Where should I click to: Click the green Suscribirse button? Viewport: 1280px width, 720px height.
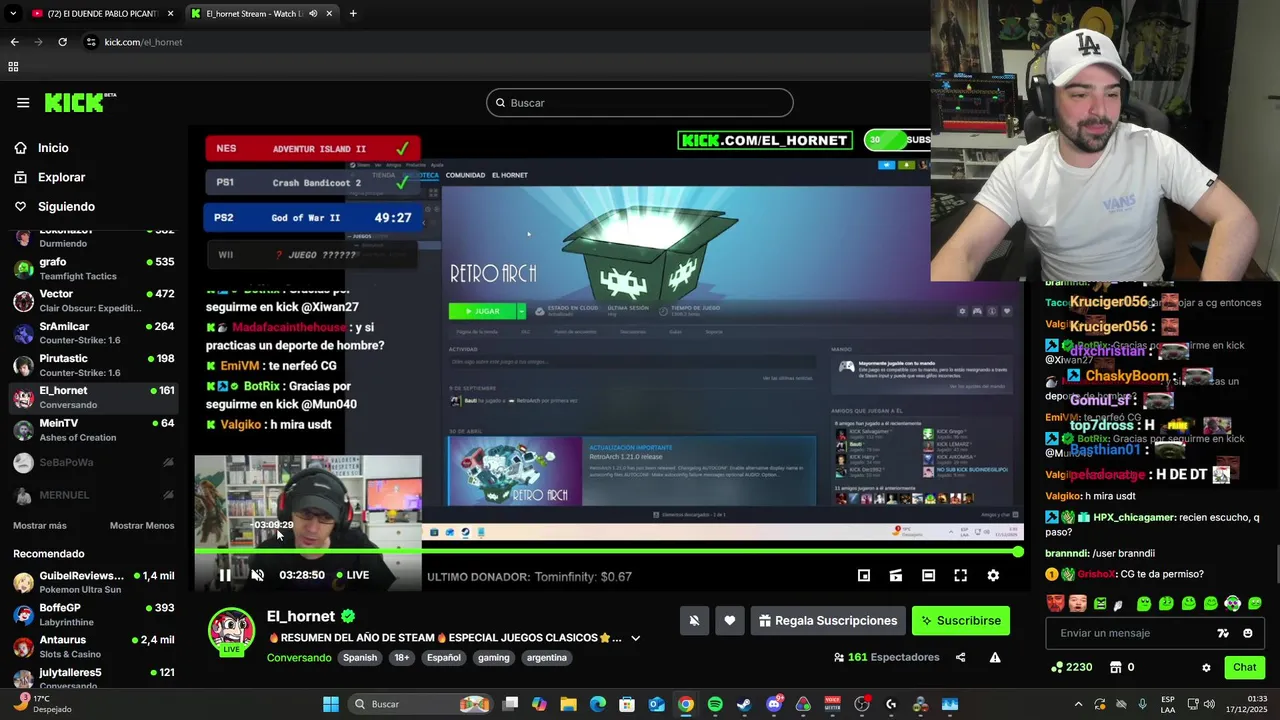click(x=961, y=621)
